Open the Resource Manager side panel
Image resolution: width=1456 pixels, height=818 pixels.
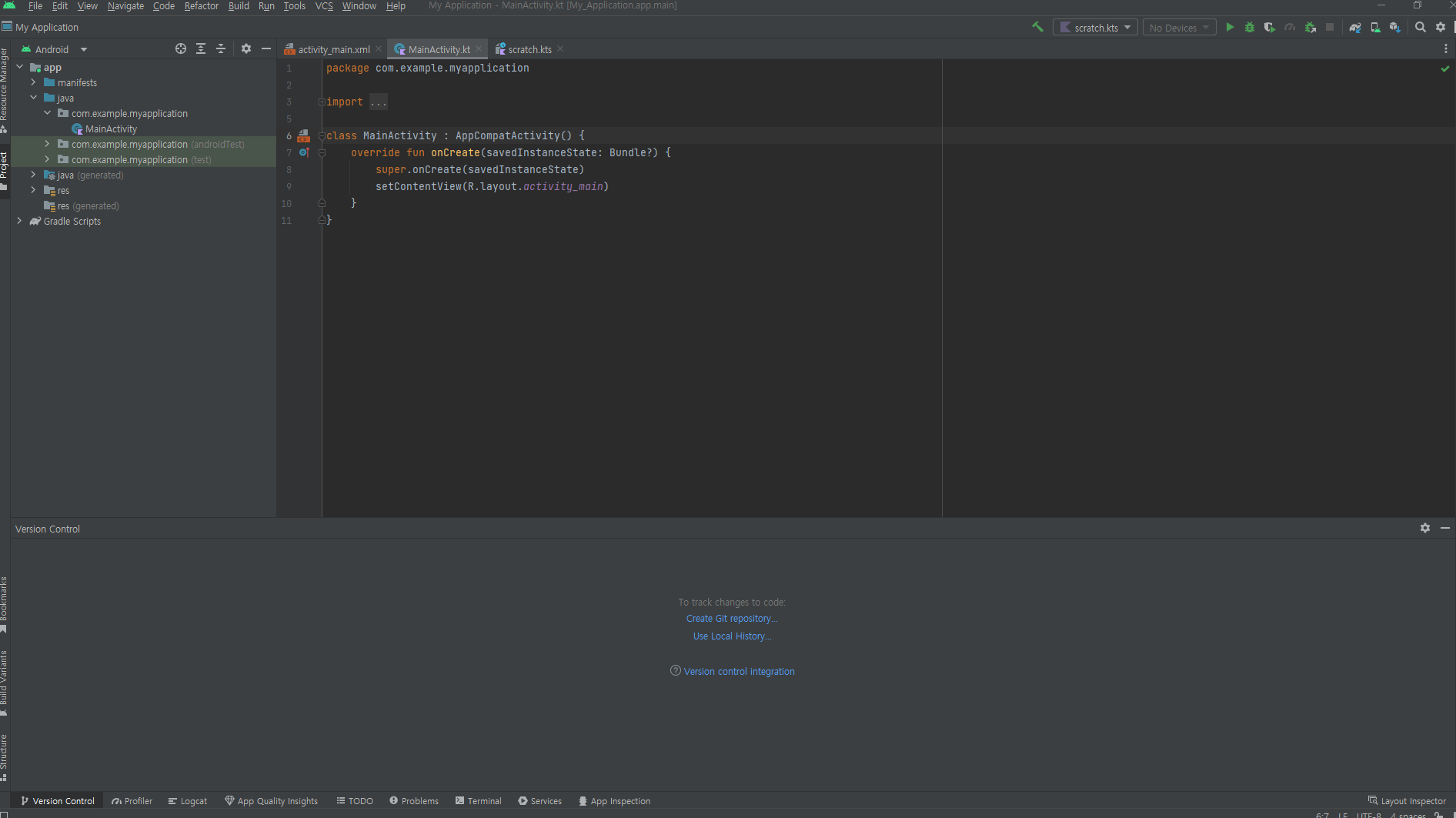(x=5, y=89)
